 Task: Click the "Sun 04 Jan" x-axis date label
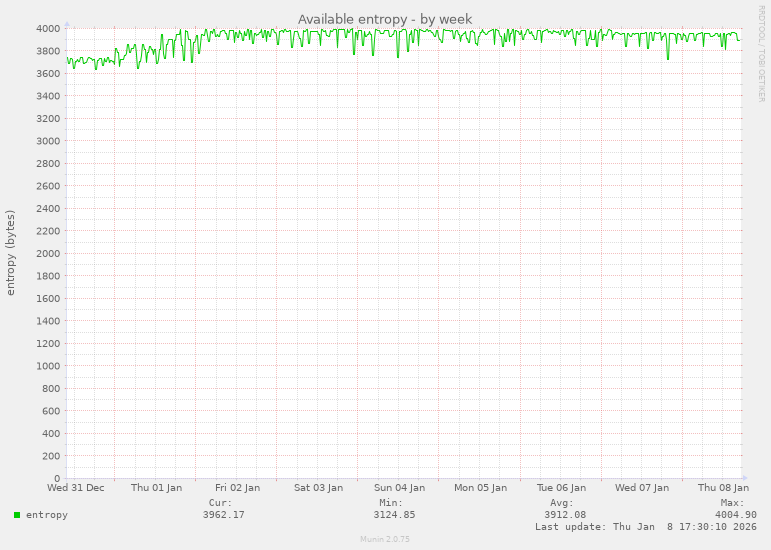tap(399, 488)
